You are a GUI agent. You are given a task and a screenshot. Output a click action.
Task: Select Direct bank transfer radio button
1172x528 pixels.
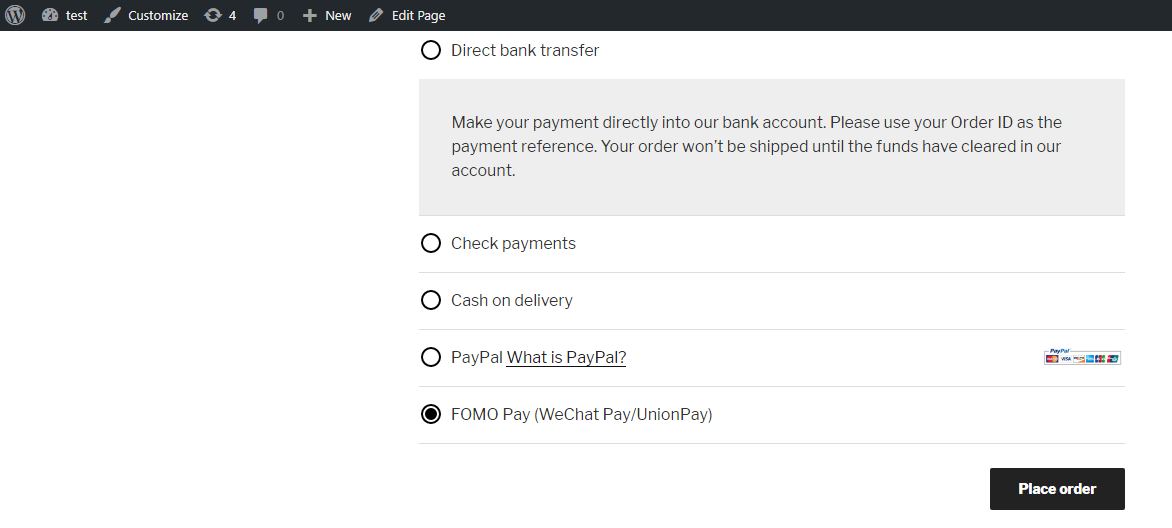pos(431,50)
